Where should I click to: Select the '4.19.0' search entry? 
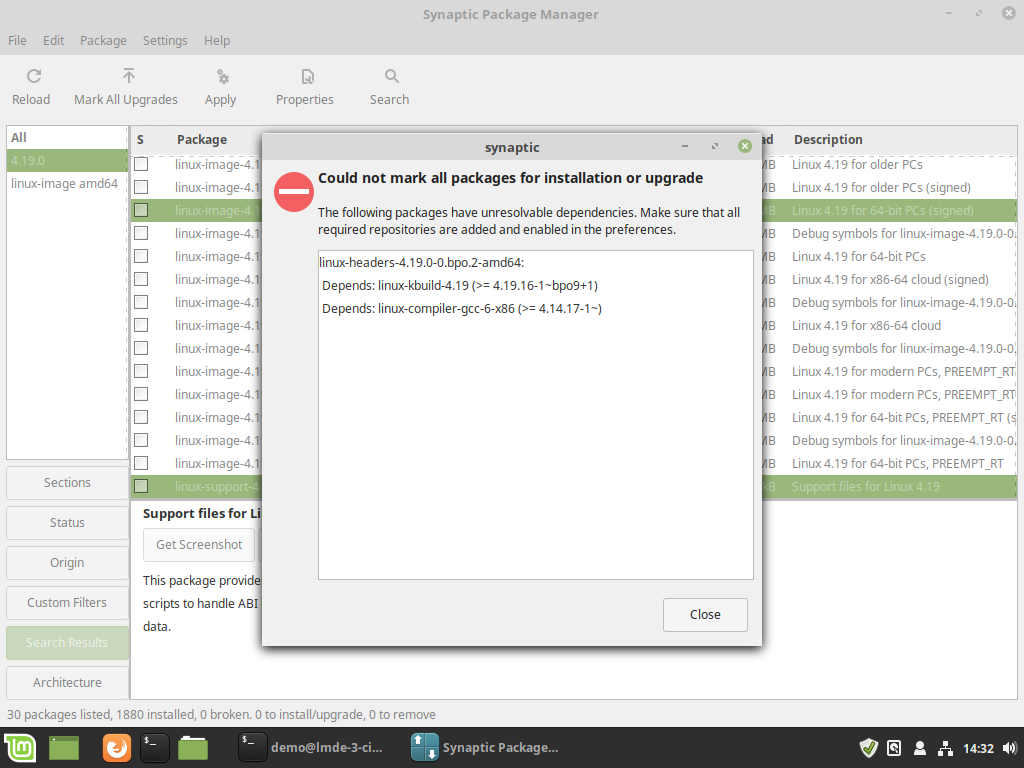[x=67, y=161]
